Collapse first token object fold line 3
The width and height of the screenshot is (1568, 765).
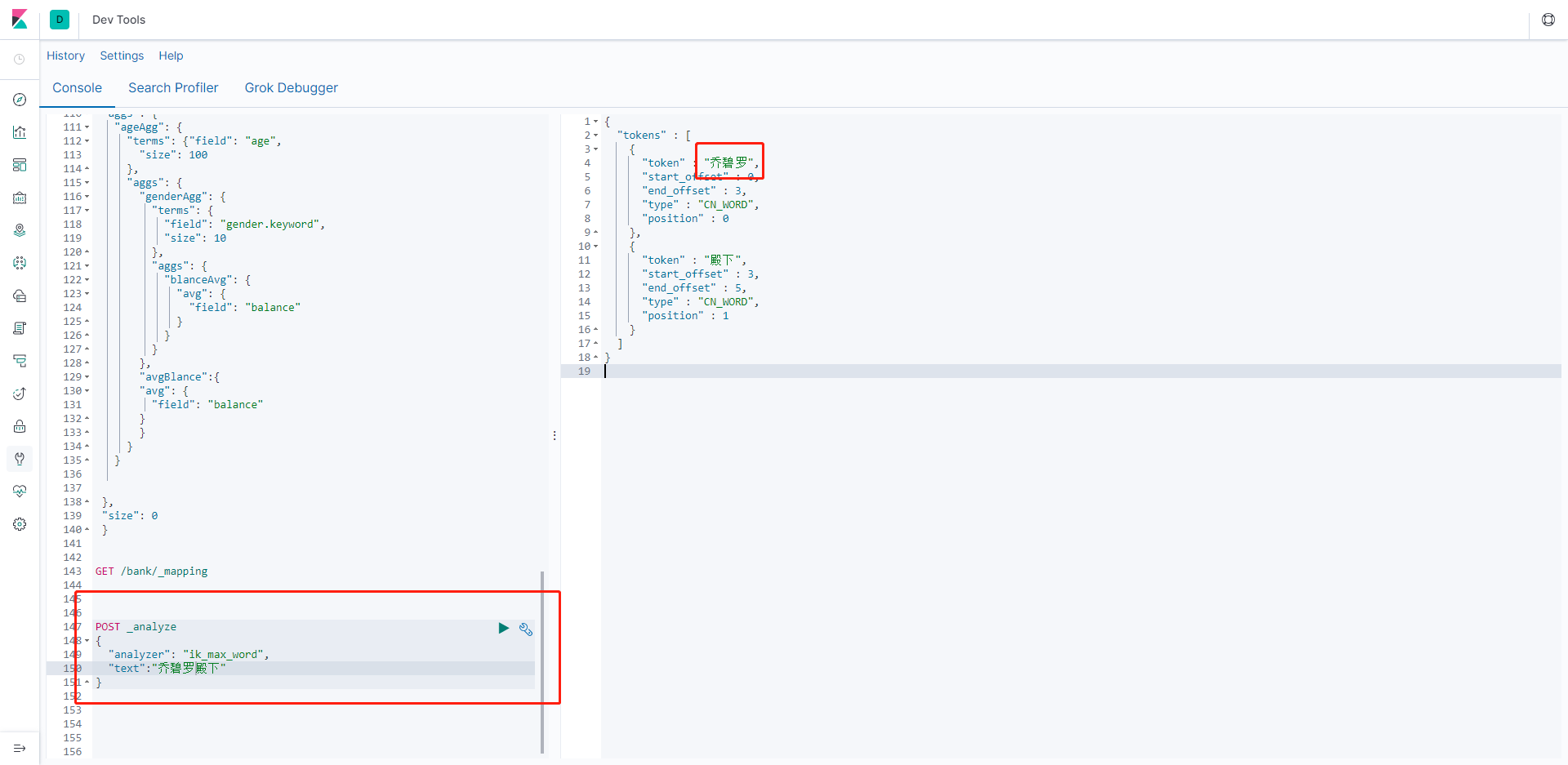click(596, 149)
